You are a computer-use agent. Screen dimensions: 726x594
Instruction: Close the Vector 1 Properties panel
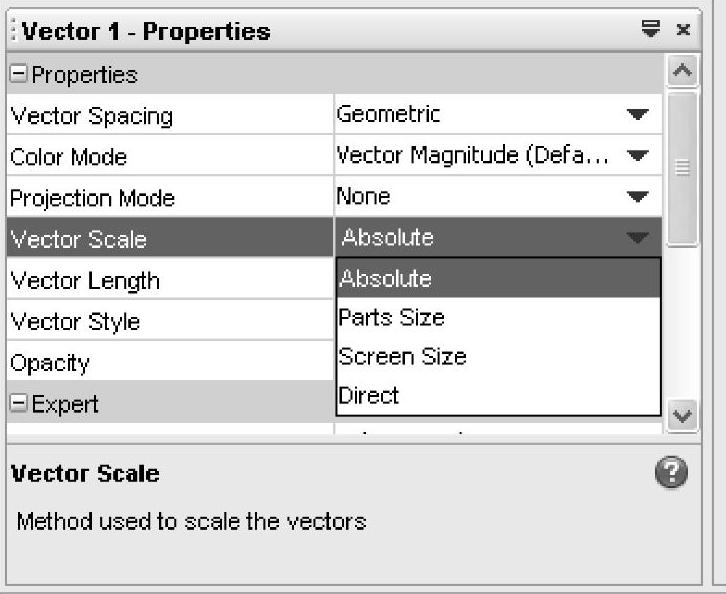click(x=683, y=30)
